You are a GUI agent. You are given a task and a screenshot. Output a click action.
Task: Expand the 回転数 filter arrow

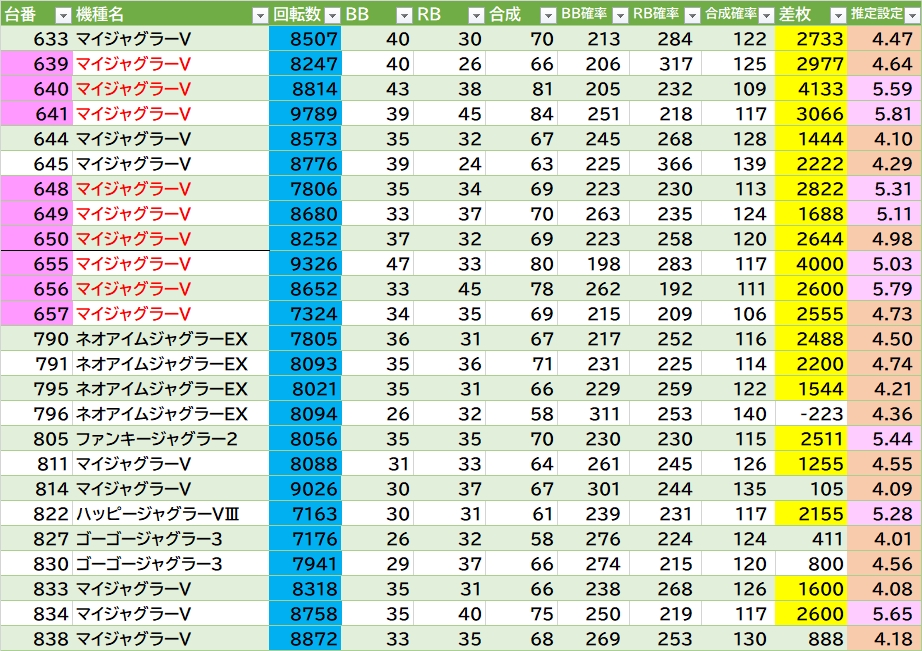point(331,14)
